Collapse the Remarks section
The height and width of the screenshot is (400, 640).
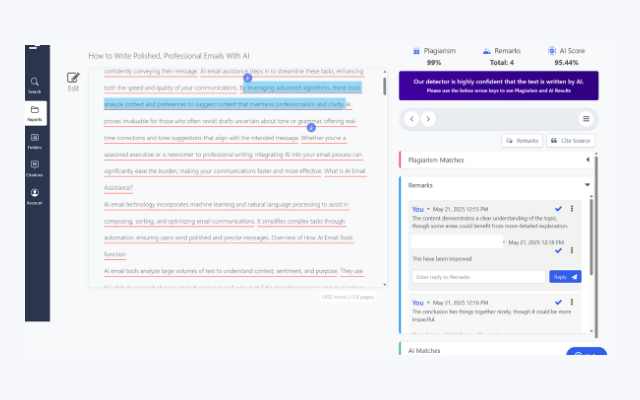coord(587,185)
